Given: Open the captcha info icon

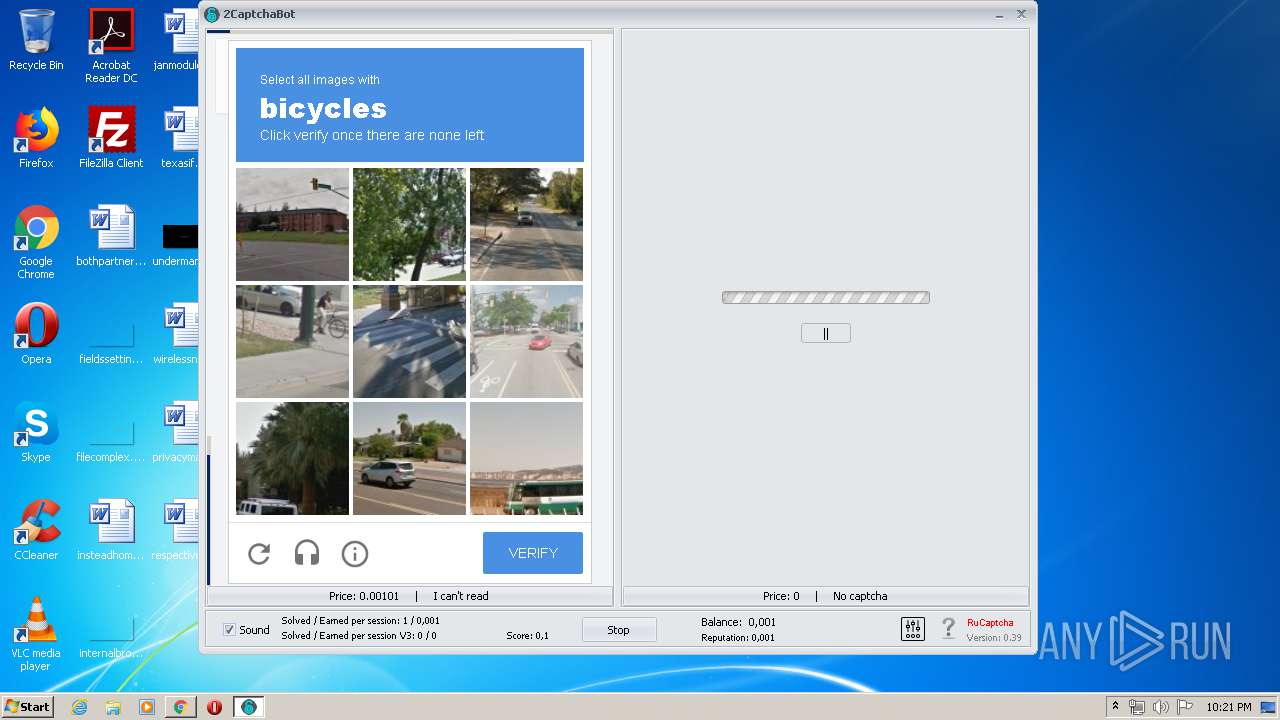Looking at the screenshot, I should [355, 554].
